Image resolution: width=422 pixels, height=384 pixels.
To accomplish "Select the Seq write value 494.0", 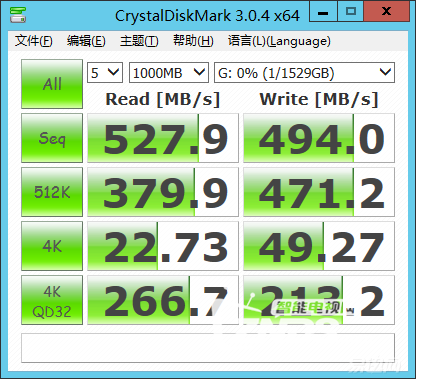I will coord(319,138).
